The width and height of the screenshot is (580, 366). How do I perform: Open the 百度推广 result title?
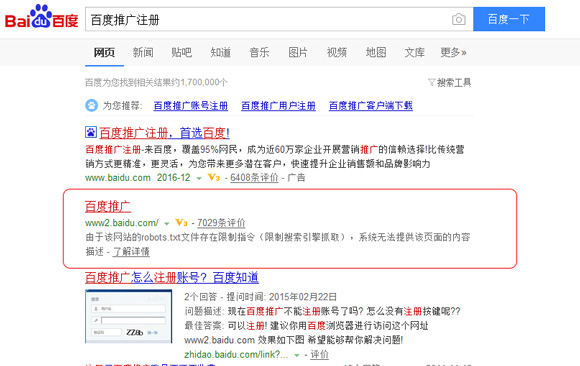click(108, 206)
